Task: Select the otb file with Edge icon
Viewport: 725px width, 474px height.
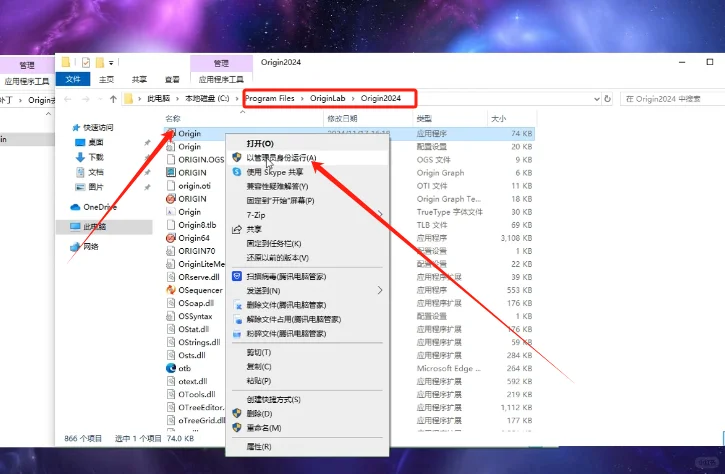Action: [x=171, y=368]
